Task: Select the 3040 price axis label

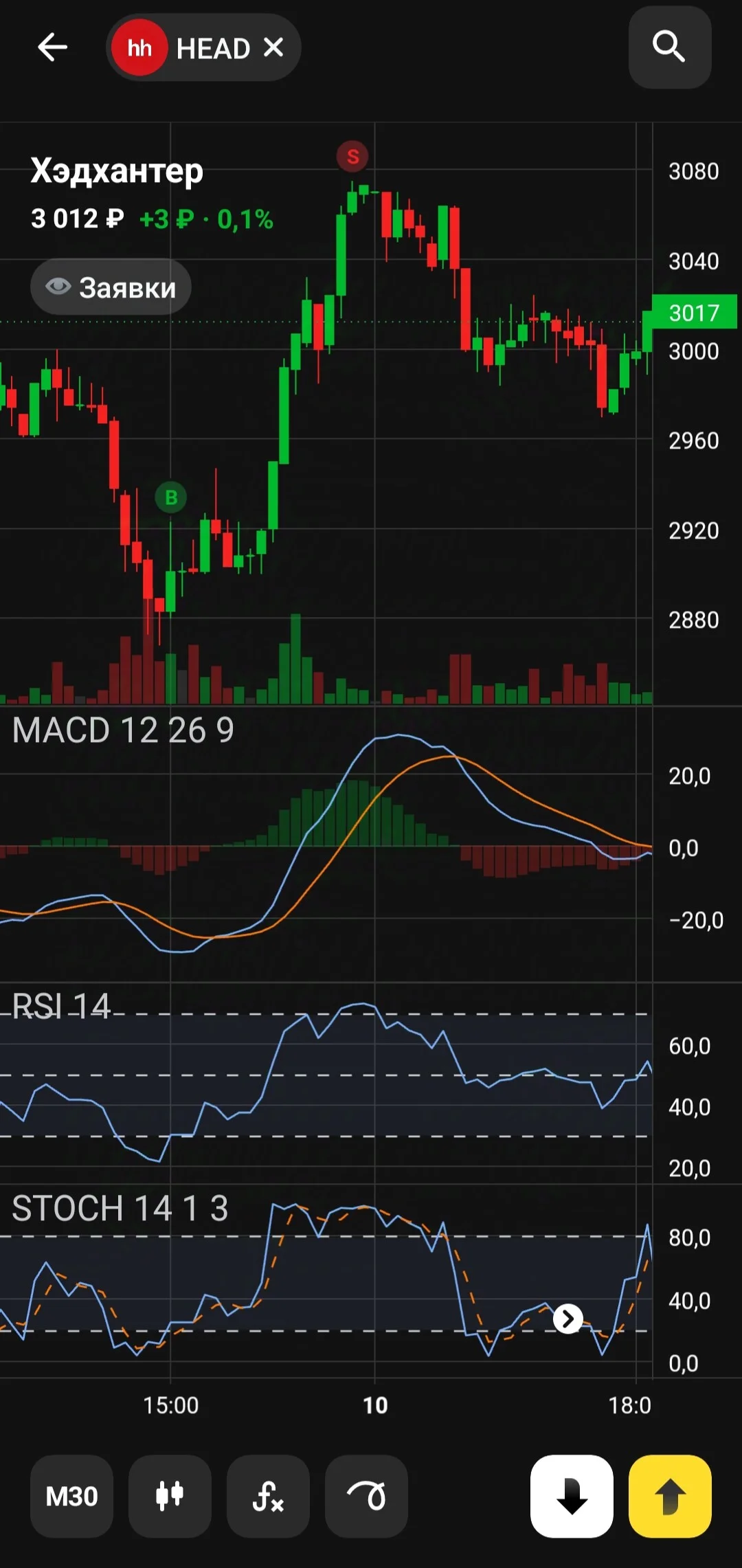Action: pos(694,261)
